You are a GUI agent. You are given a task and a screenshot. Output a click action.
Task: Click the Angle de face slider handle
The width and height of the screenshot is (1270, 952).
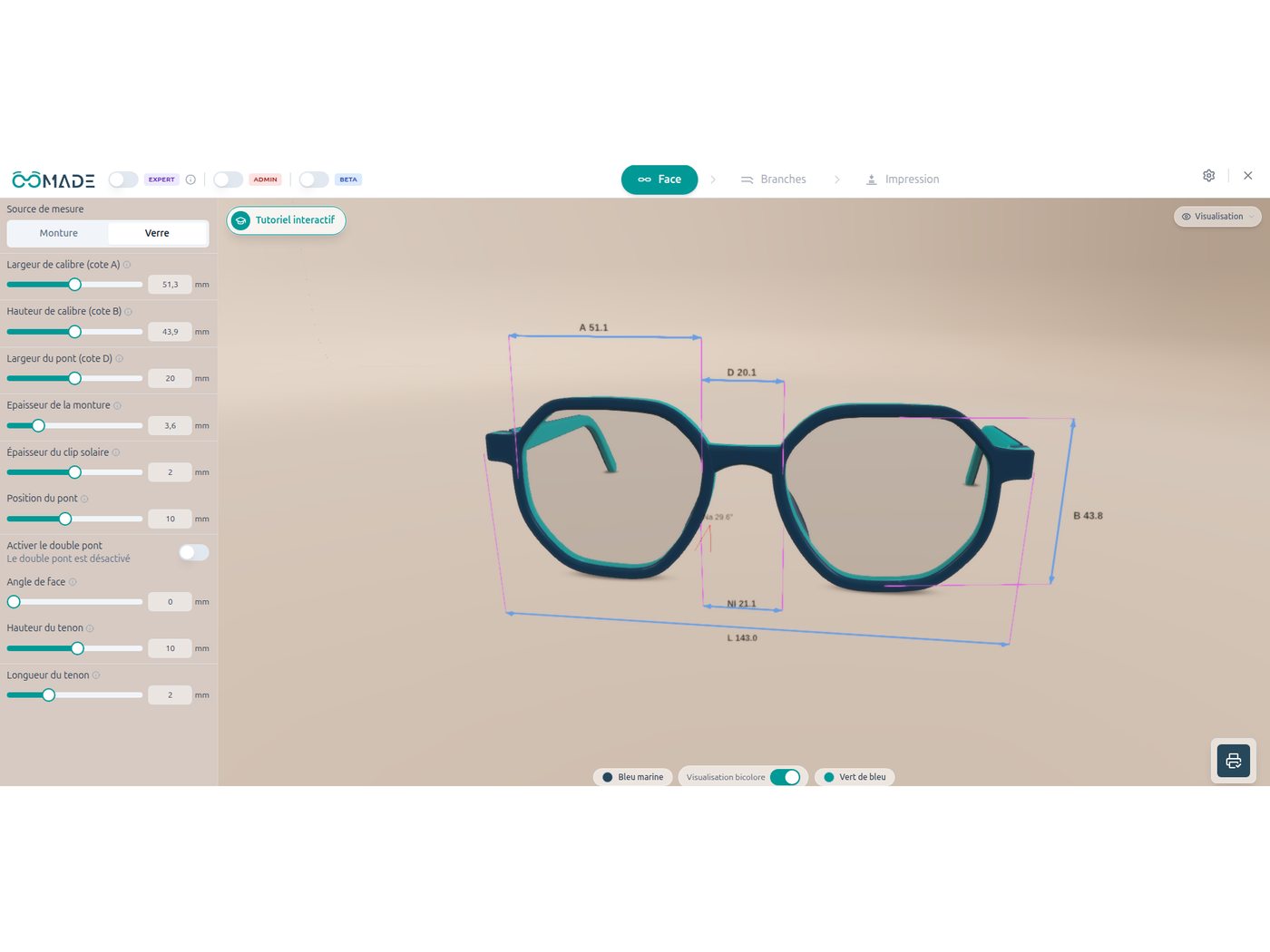[14, 602]
